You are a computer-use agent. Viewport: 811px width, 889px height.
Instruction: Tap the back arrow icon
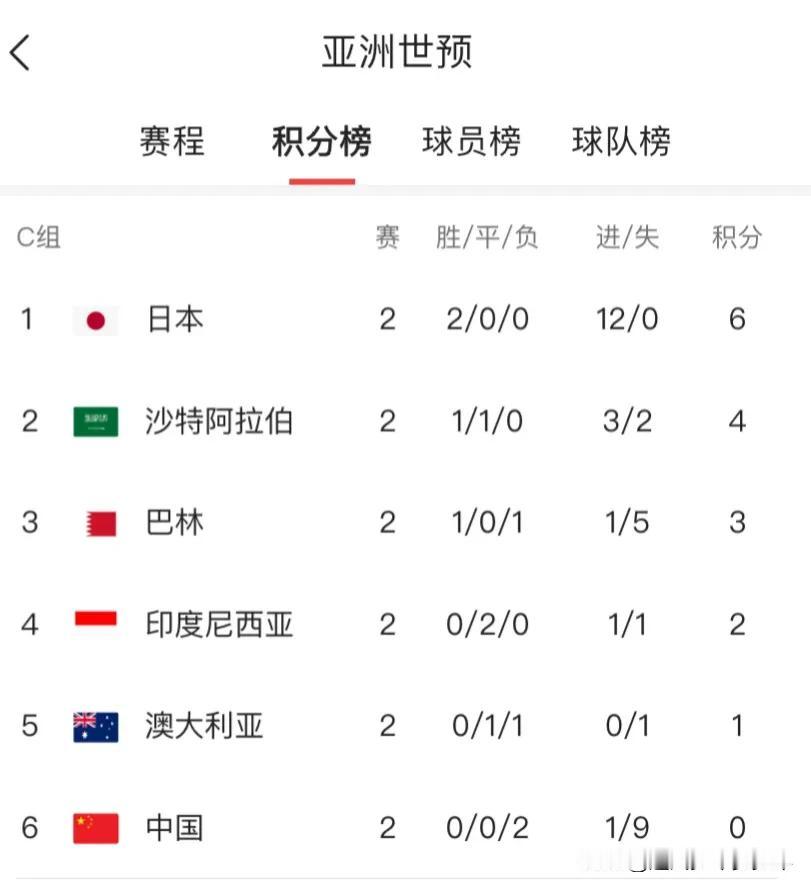point(20,53)
